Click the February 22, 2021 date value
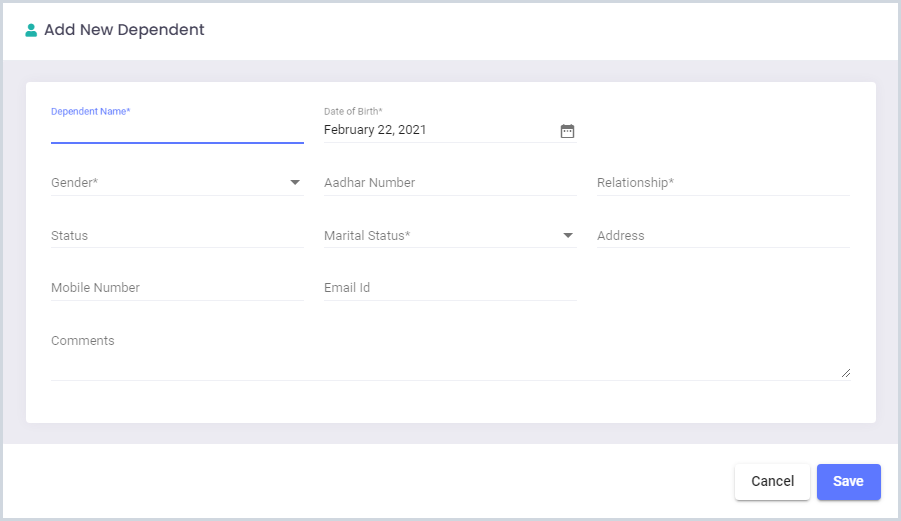 tap(375, 130)
